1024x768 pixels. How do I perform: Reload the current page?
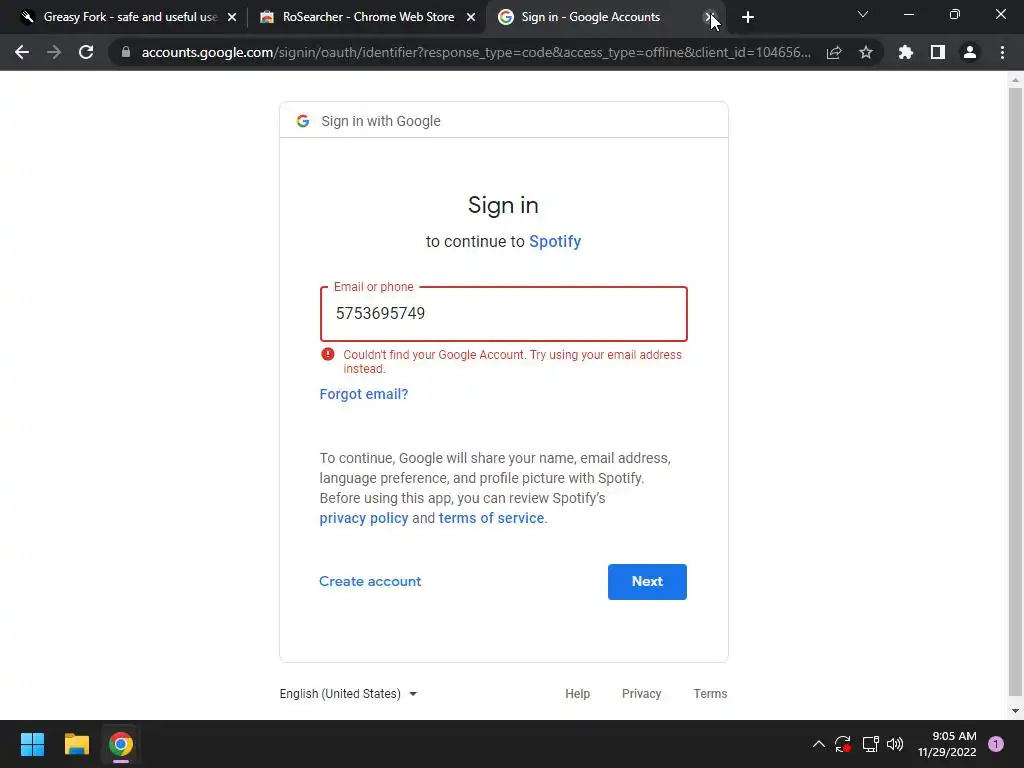coord(86,52)
